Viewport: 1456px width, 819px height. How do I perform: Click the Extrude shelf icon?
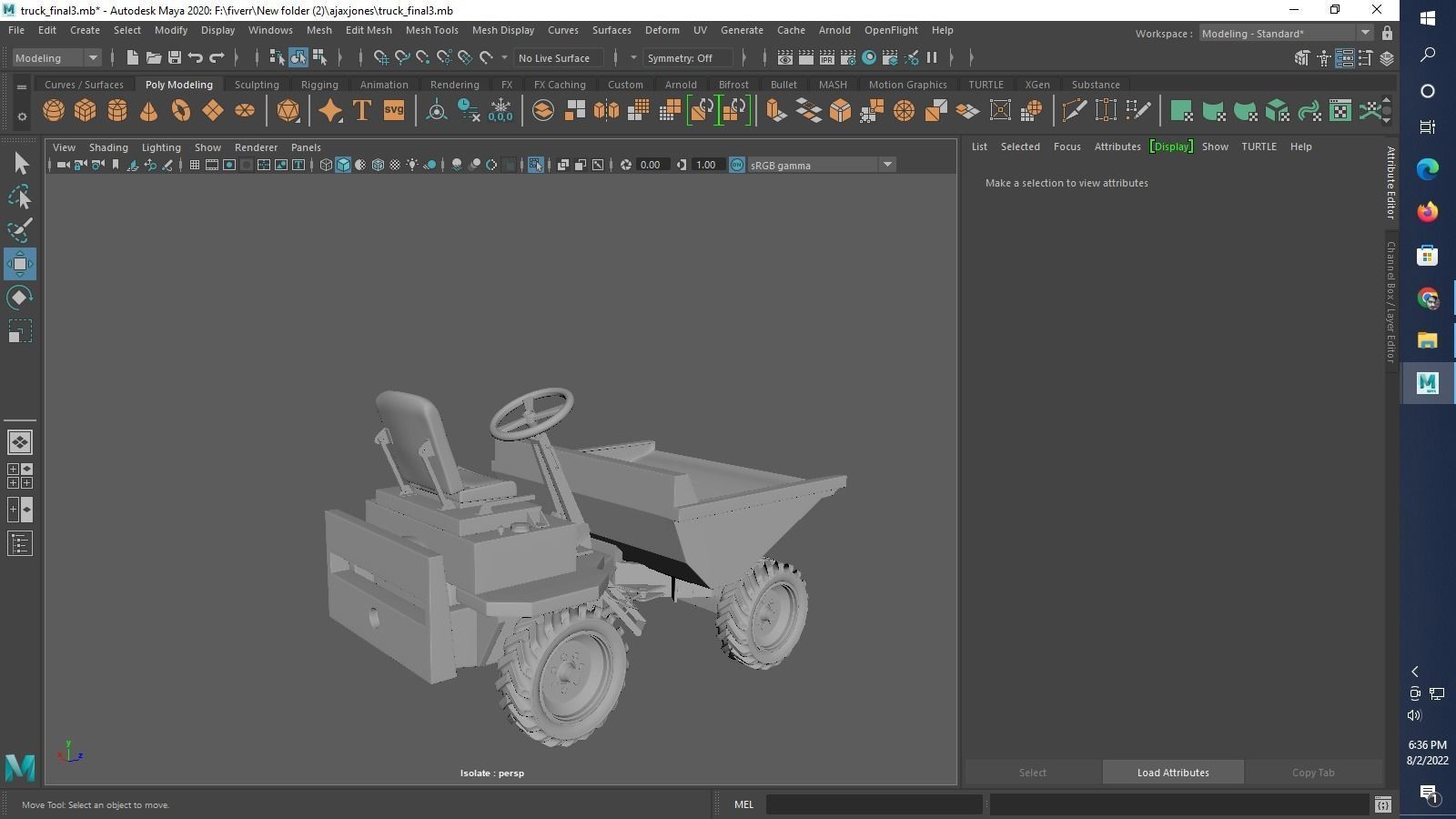coord(776,111)
